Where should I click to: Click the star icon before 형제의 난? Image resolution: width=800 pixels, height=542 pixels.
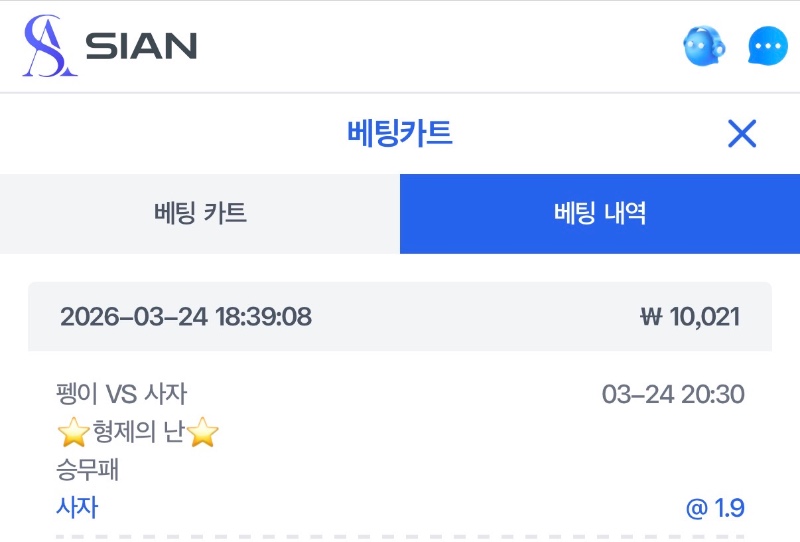coord(72,433)
